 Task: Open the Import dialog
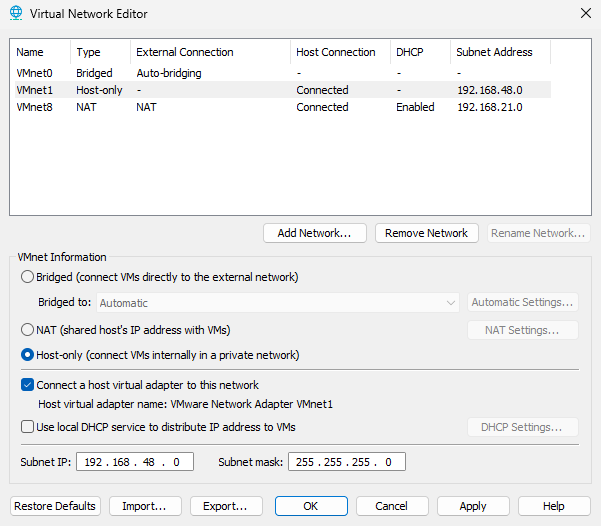[145, 506]
